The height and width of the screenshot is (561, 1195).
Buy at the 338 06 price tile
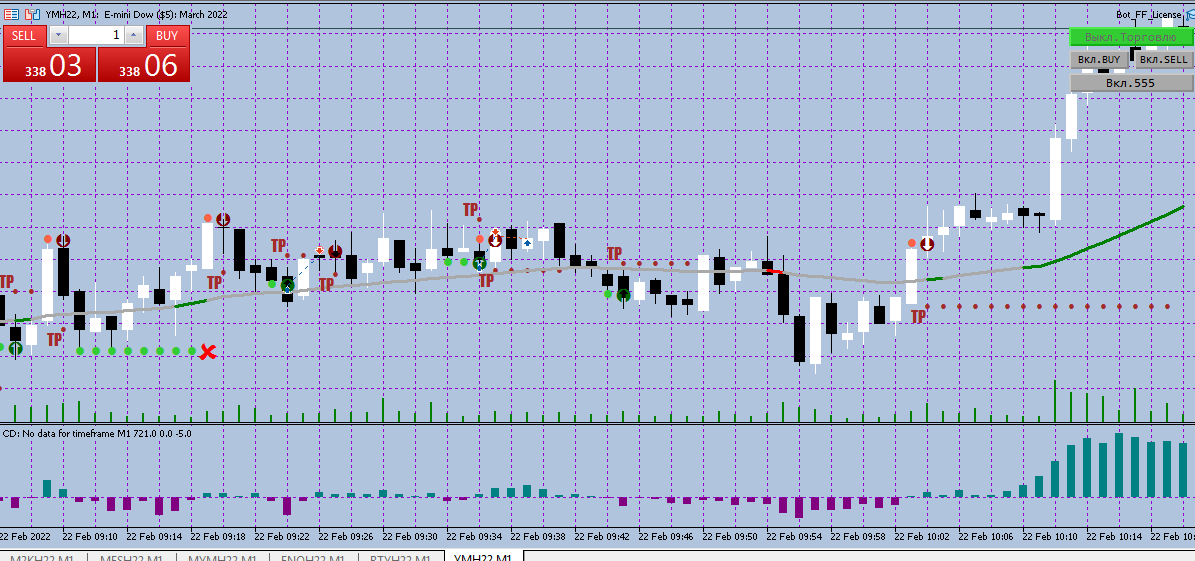tap(143, 65)
